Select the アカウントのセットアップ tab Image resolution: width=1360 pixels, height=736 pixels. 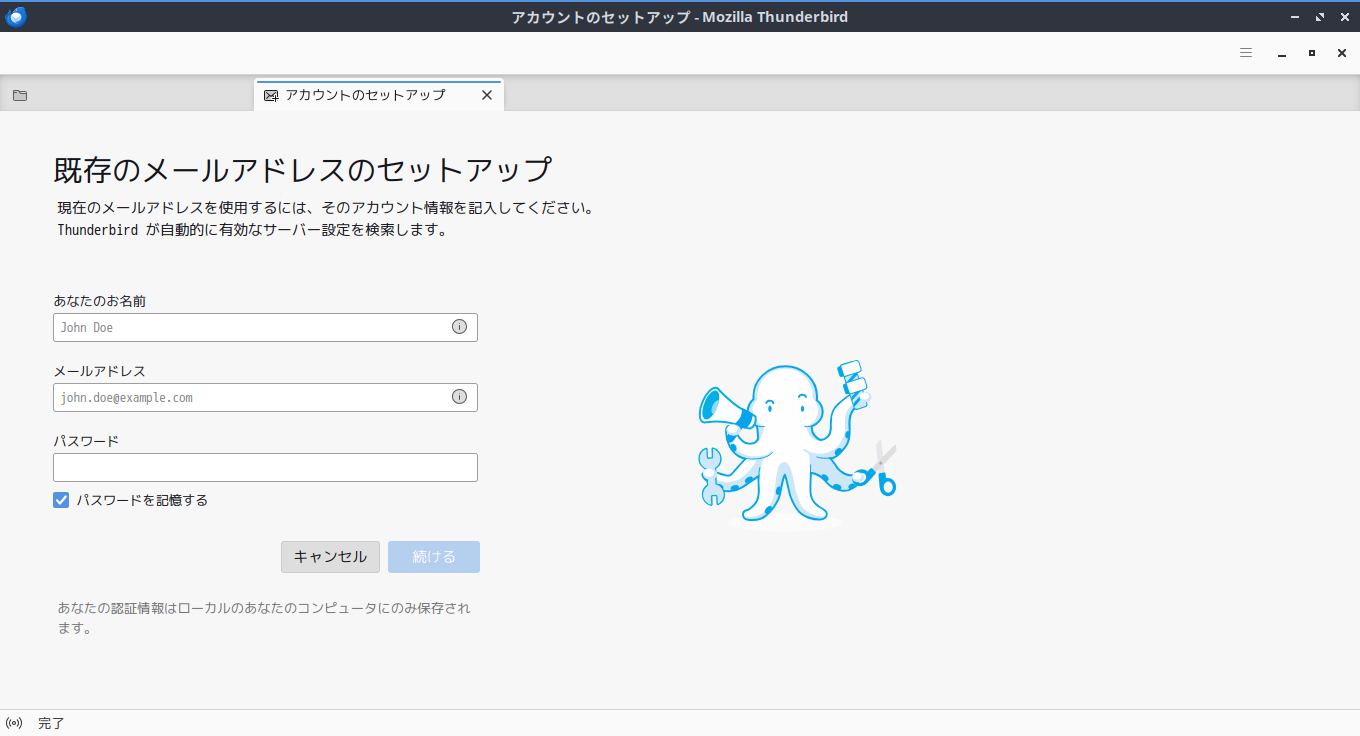pyautogui.click(x=379, y=95)
